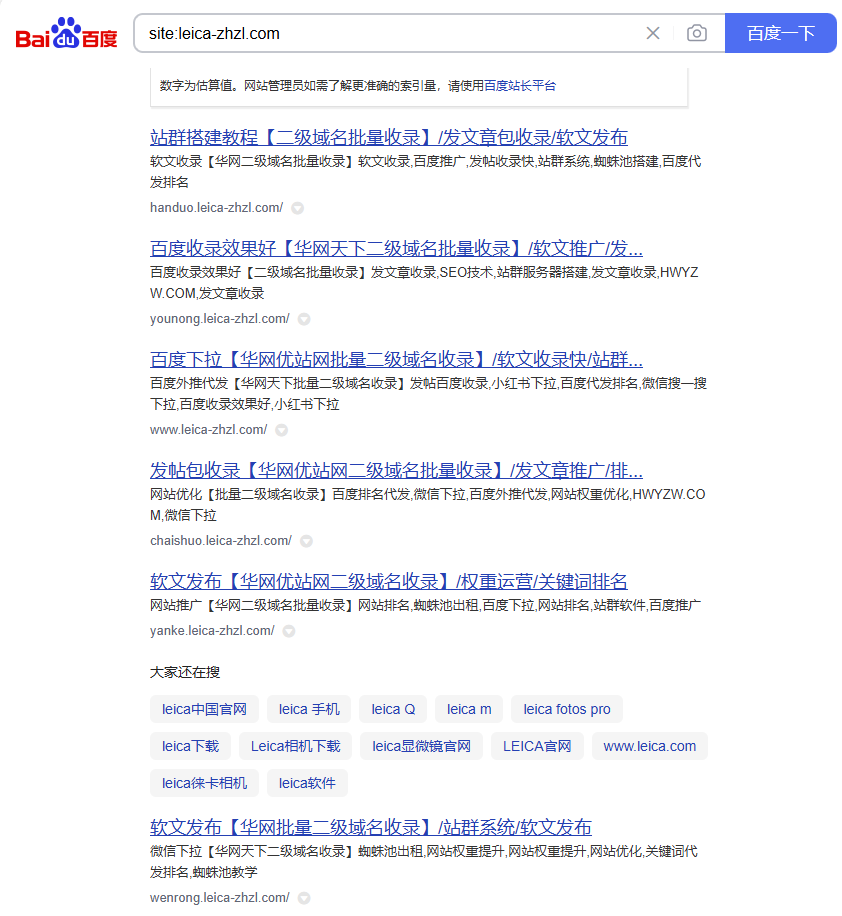
Task: Expand arrow next to wenrong.leica-zhzl.com
Action: (304, 898)
